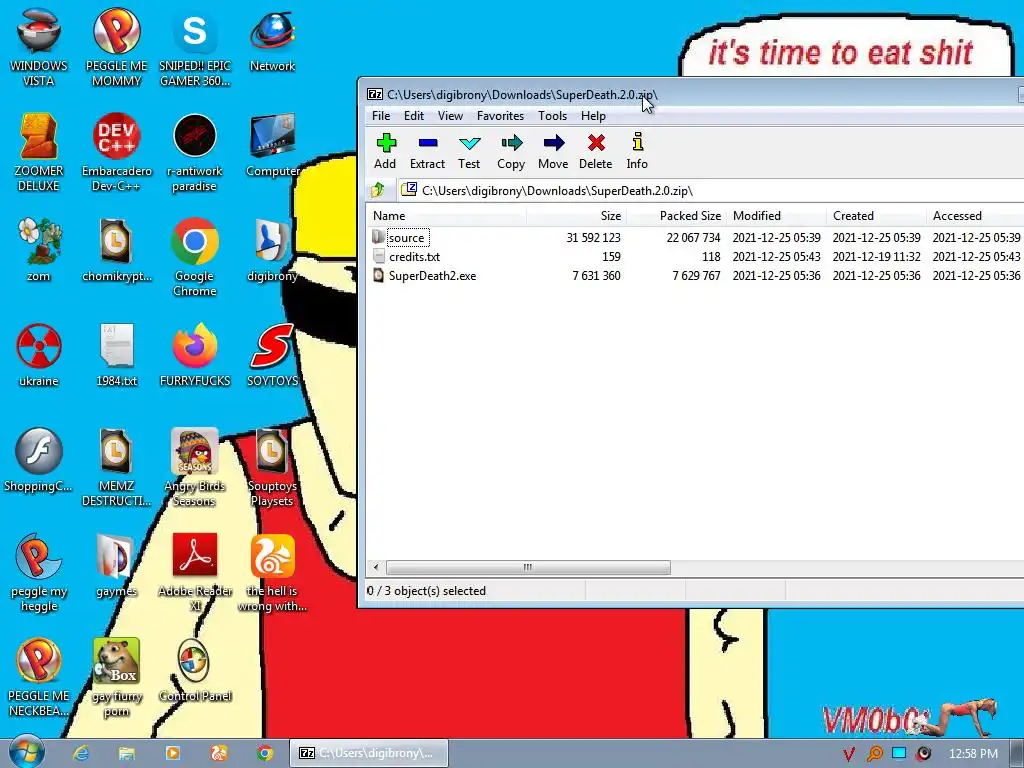
Task: Open the File menu
Action: coord(381,116)
